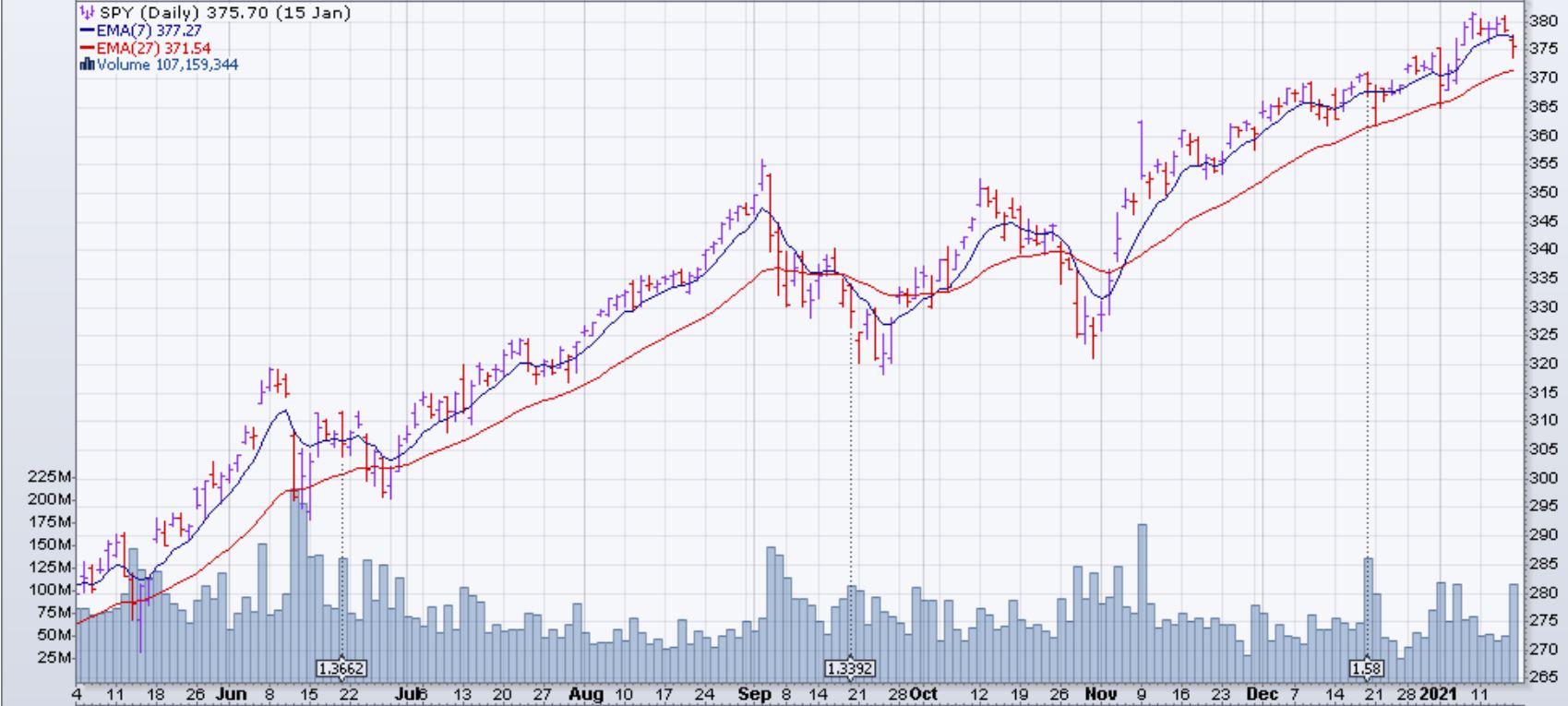The width and height of the screenshot is (1568, 706).
Task: Click the 2021 year label on date axis
Action: pos(1436,694)
